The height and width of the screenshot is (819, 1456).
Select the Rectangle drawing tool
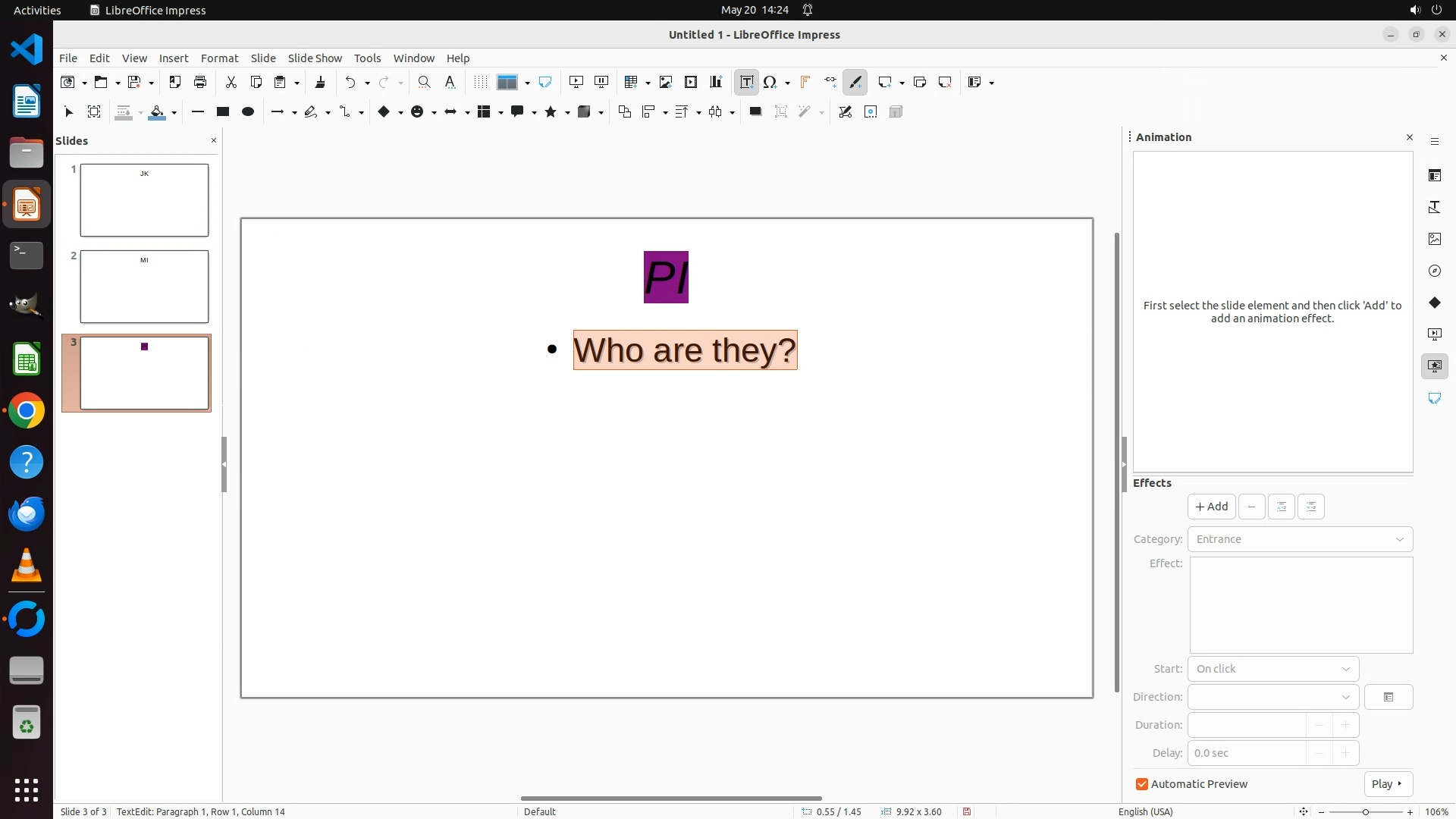(x=223, y=112)
